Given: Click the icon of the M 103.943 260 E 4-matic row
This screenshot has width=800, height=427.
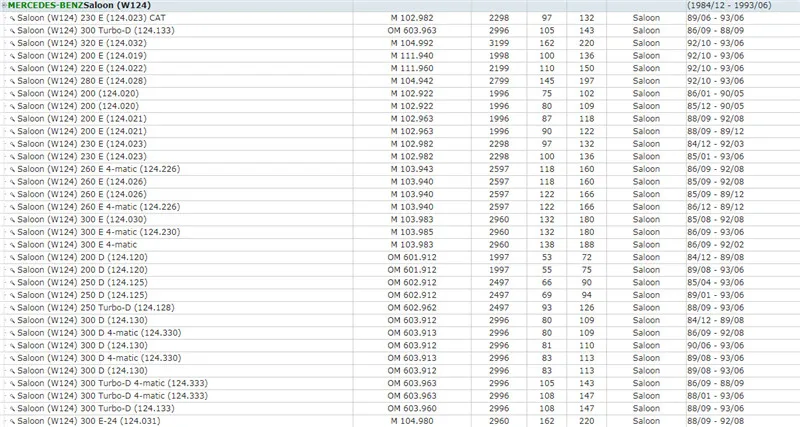Looking at the screenshot, I should pyautogui.click(x=12, y=169).
